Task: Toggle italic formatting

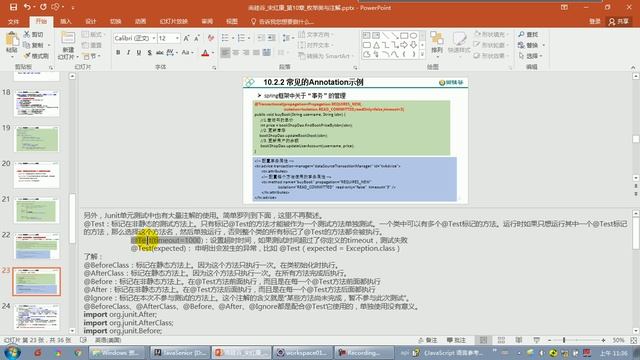Action: pos(129,53)
